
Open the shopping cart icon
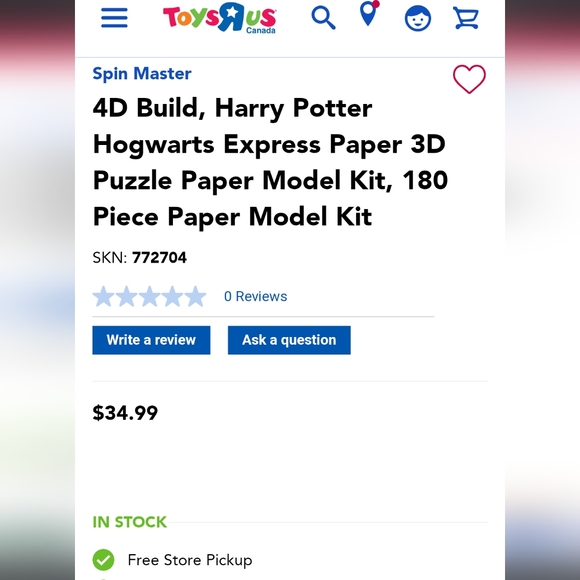[466, 18]
